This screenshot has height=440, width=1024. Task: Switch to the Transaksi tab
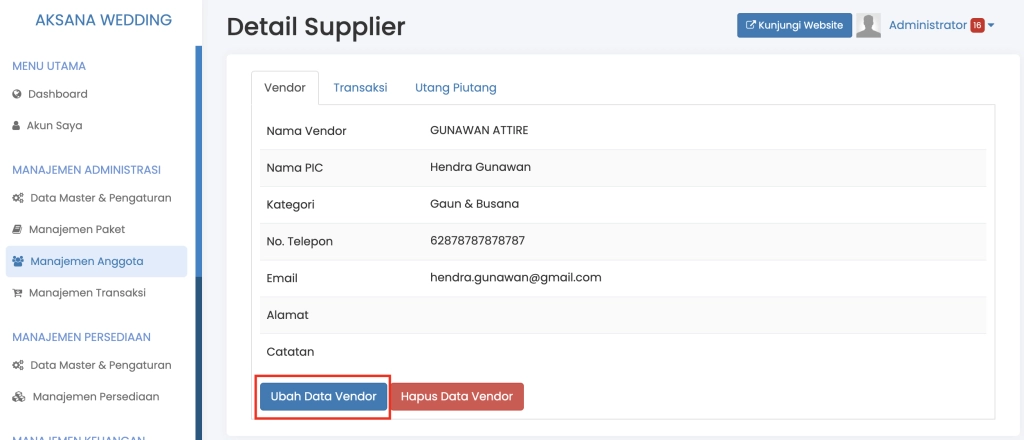pos(360,87)
